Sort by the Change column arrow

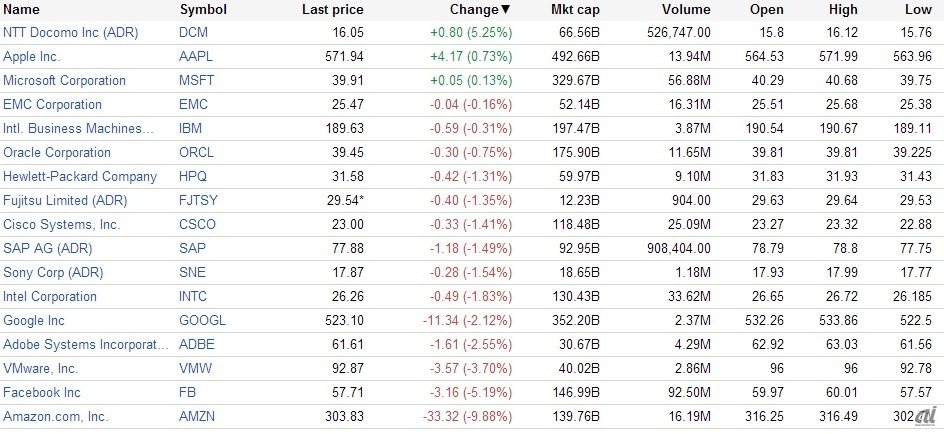tap(506, 9)
